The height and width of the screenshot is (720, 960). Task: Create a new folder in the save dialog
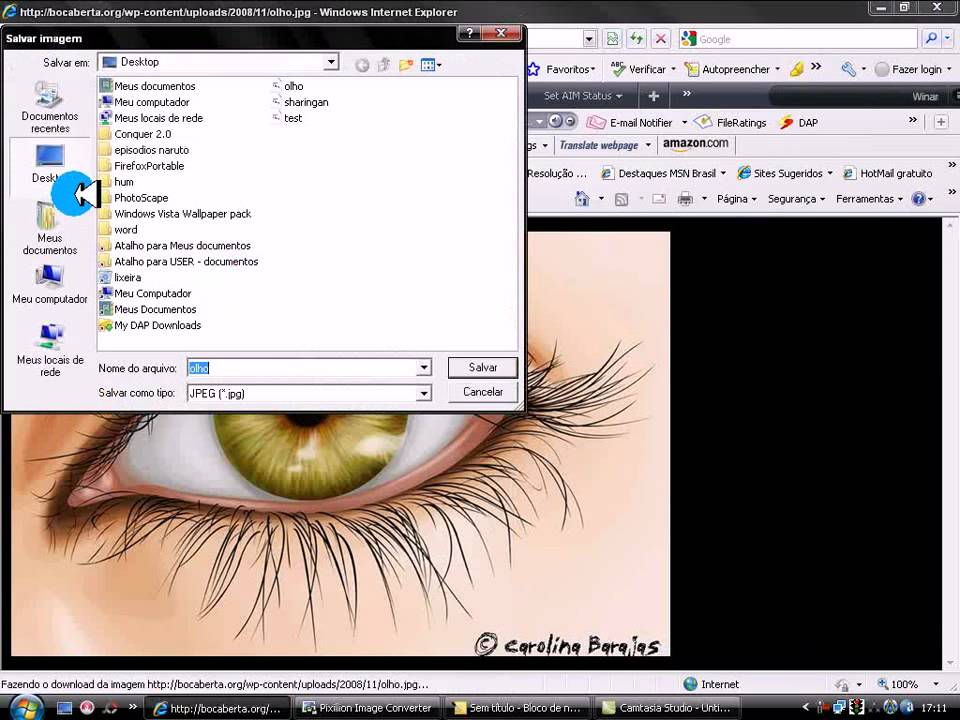[405, 64]
